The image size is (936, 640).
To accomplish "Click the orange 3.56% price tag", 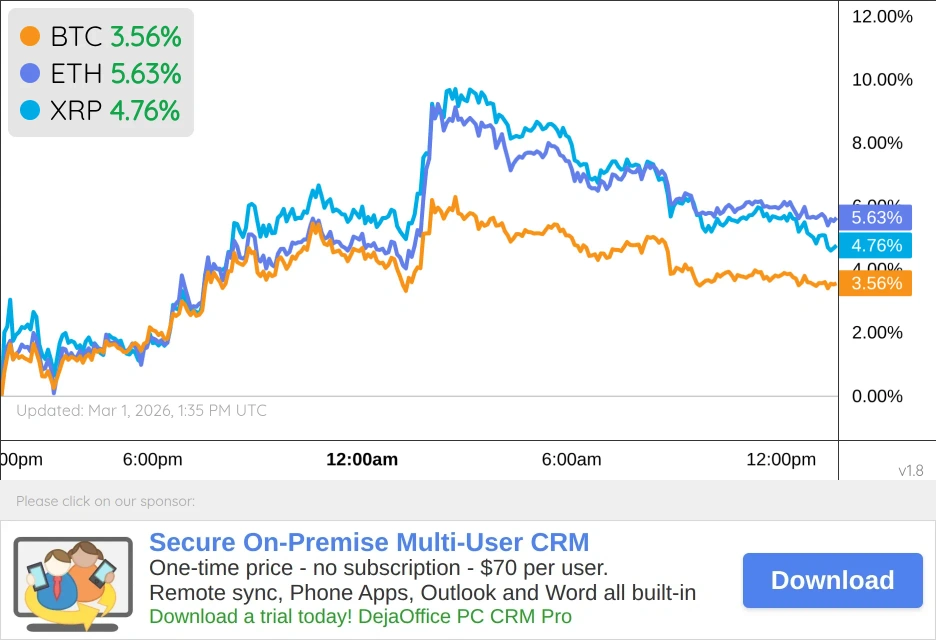I will (876, 283).
